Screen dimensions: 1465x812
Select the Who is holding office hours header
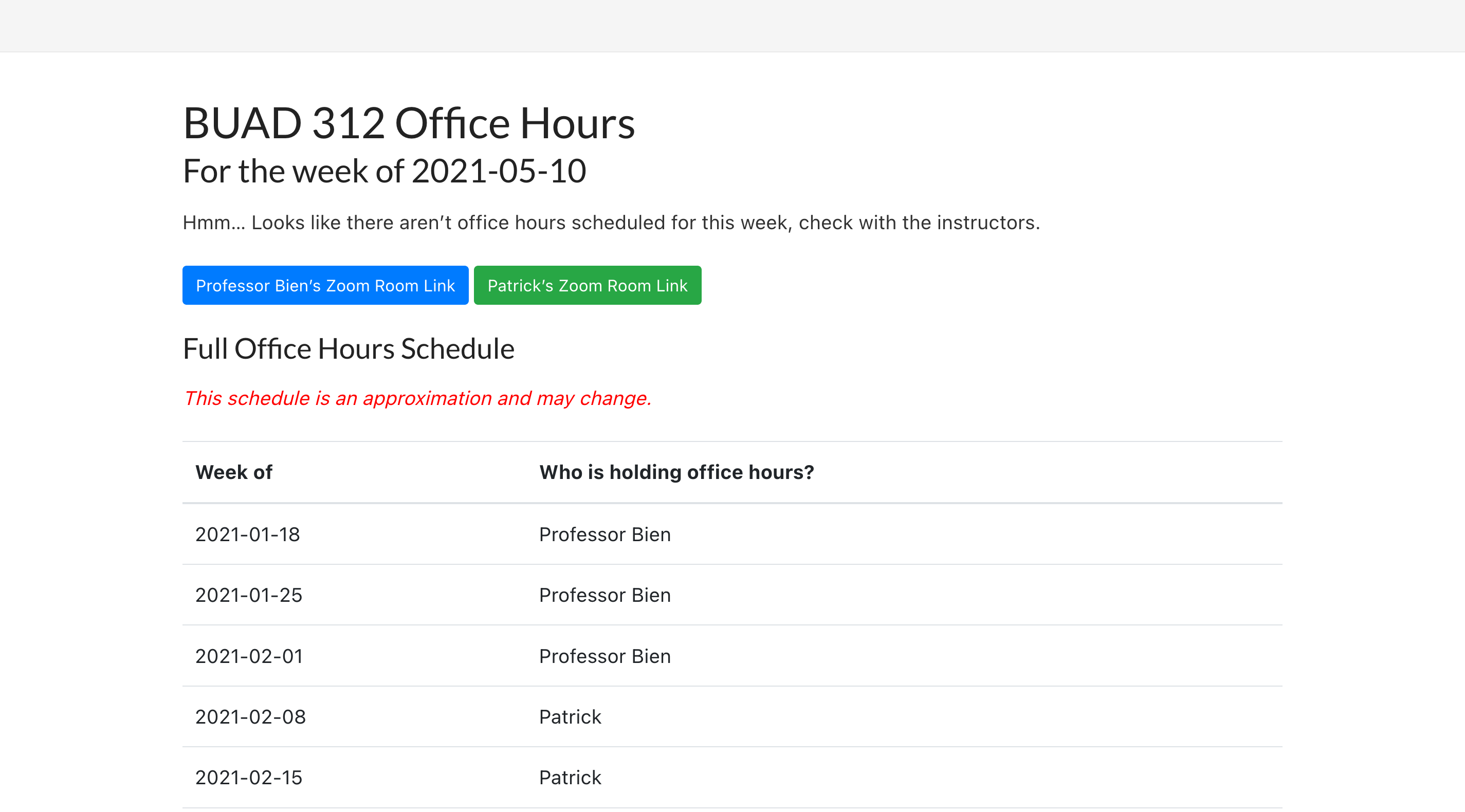point(676,472)
